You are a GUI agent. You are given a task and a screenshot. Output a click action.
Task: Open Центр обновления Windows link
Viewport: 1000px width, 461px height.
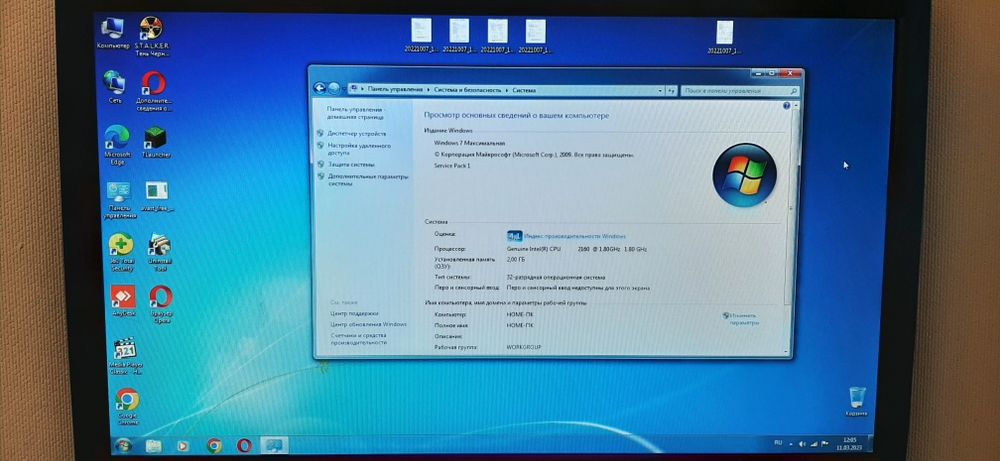tap(369, 325)
